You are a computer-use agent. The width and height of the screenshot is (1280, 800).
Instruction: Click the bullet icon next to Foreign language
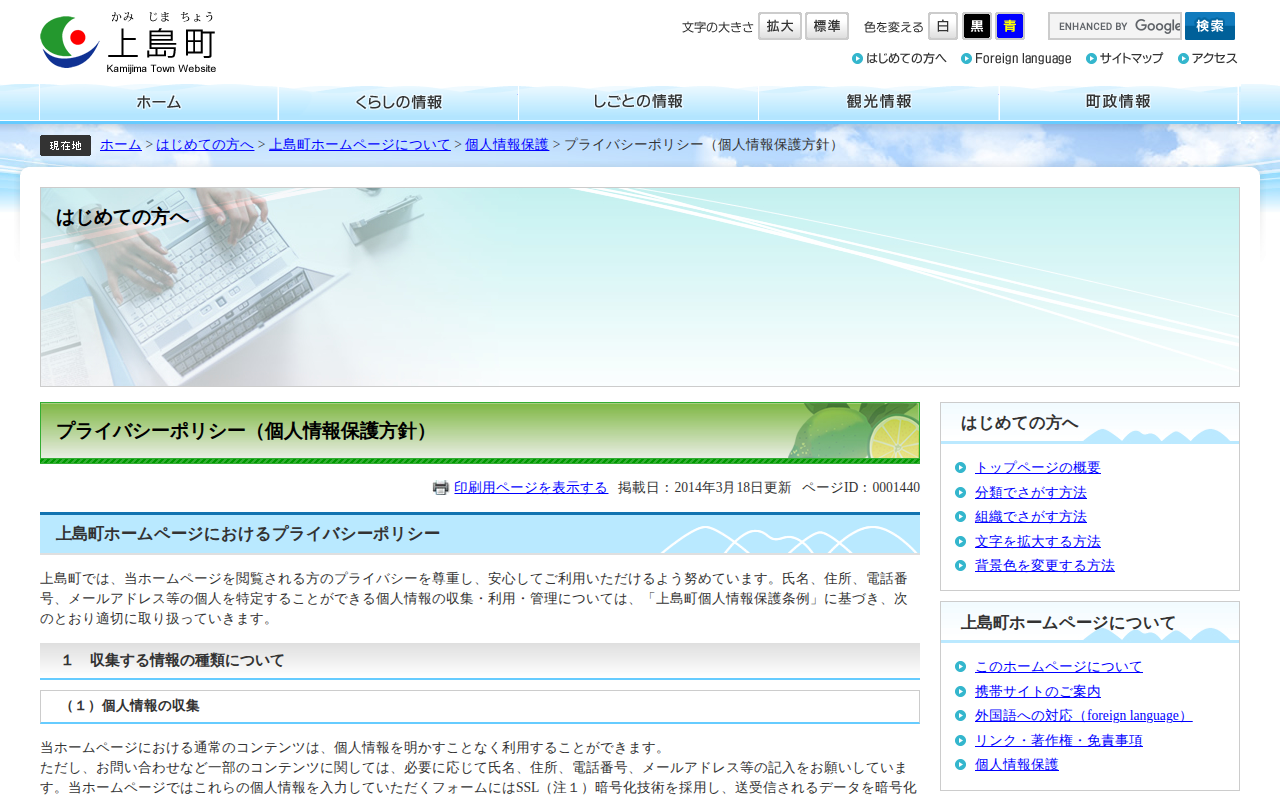pyautogui.click(x=966, y=58)
